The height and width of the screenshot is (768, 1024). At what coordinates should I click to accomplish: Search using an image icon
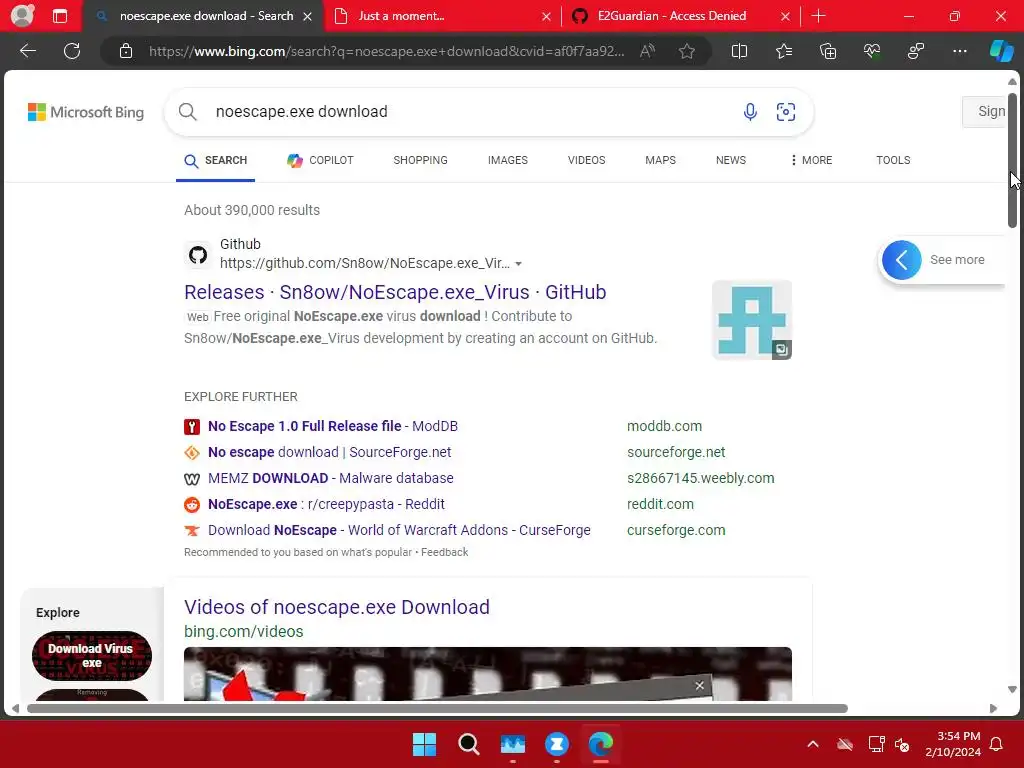coord(786,112)
